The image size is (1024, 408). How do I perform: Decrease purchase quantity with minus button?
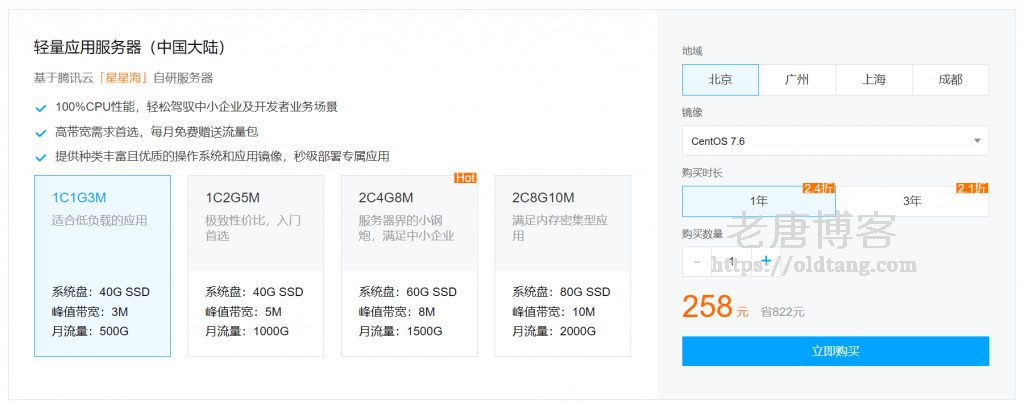pos(697,261)
